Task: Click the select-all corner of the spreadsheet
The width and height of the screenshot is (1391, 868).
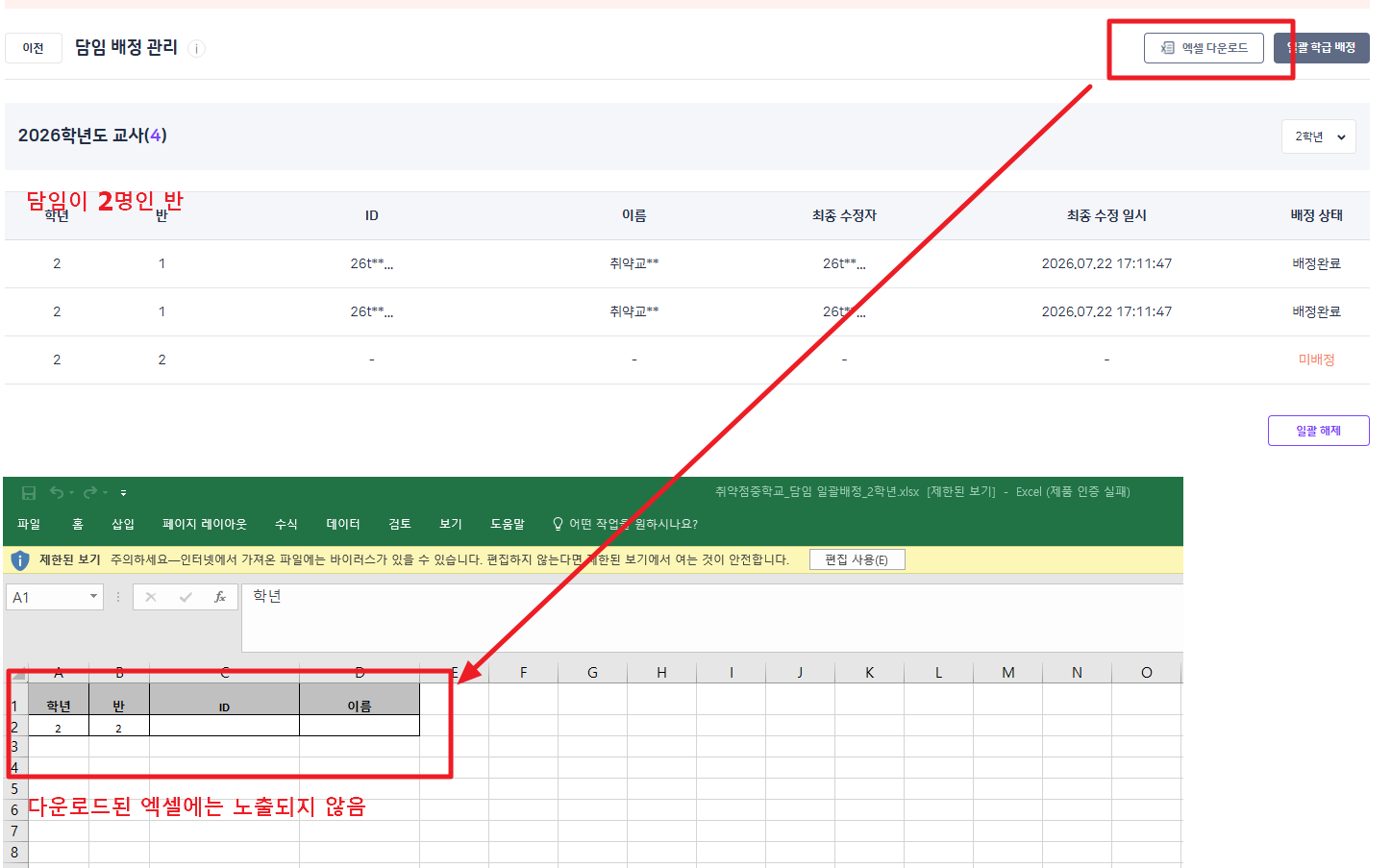Action: (x=18, y=673)
